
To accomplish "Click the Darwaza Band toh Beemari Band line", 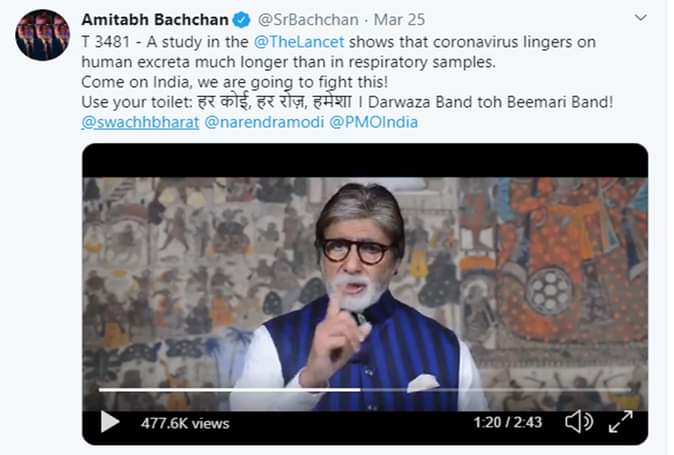I will [508, 103].
